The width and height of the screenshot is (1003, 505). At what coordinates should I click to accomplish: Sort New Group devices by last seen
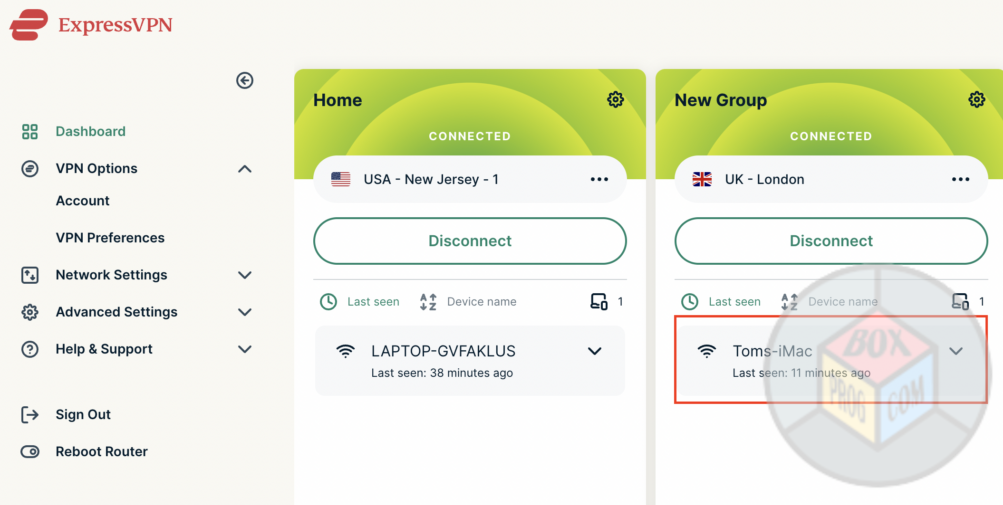(722, 302)
